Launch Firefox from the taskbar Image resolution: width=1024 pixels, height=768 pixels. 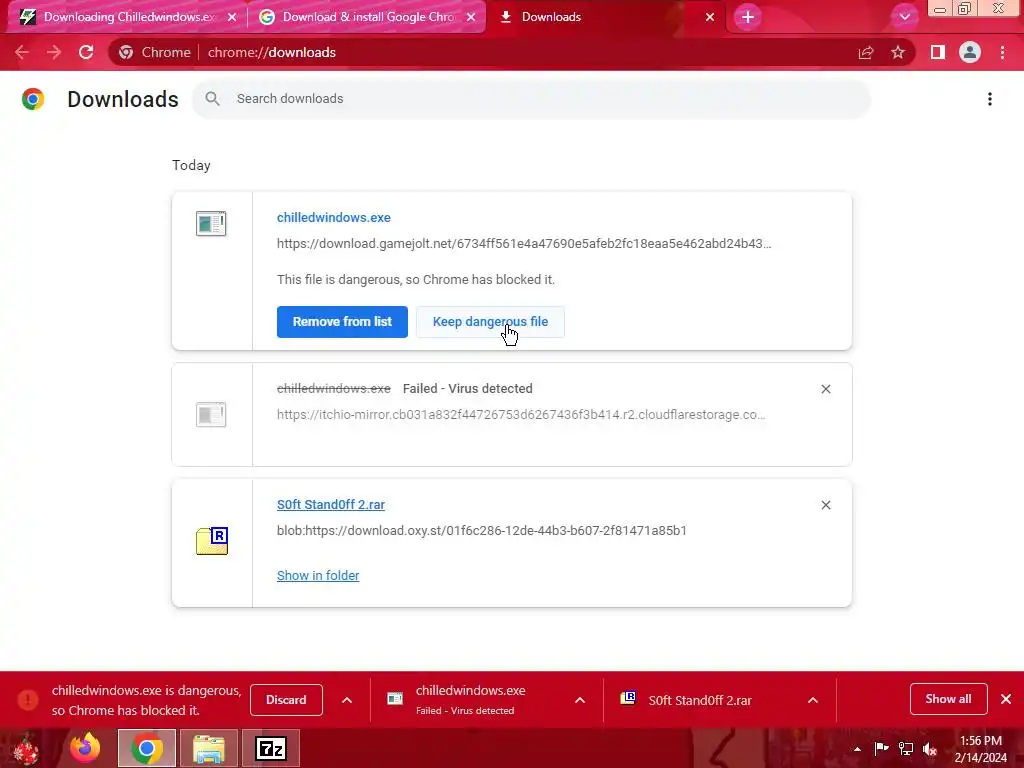click(86, 748)
